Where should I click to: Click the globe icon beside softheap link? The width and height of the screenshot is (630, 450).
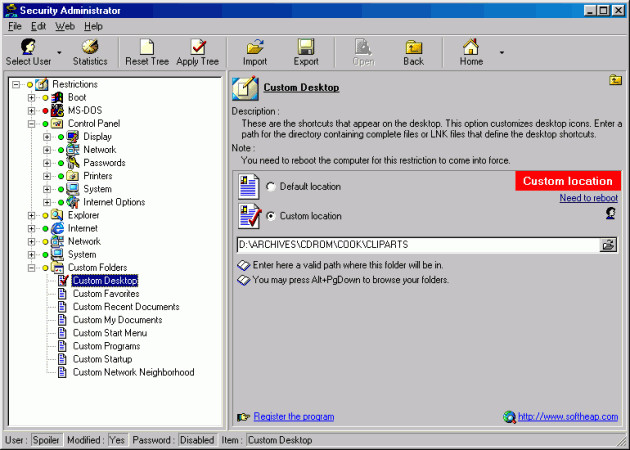[509, 417]
